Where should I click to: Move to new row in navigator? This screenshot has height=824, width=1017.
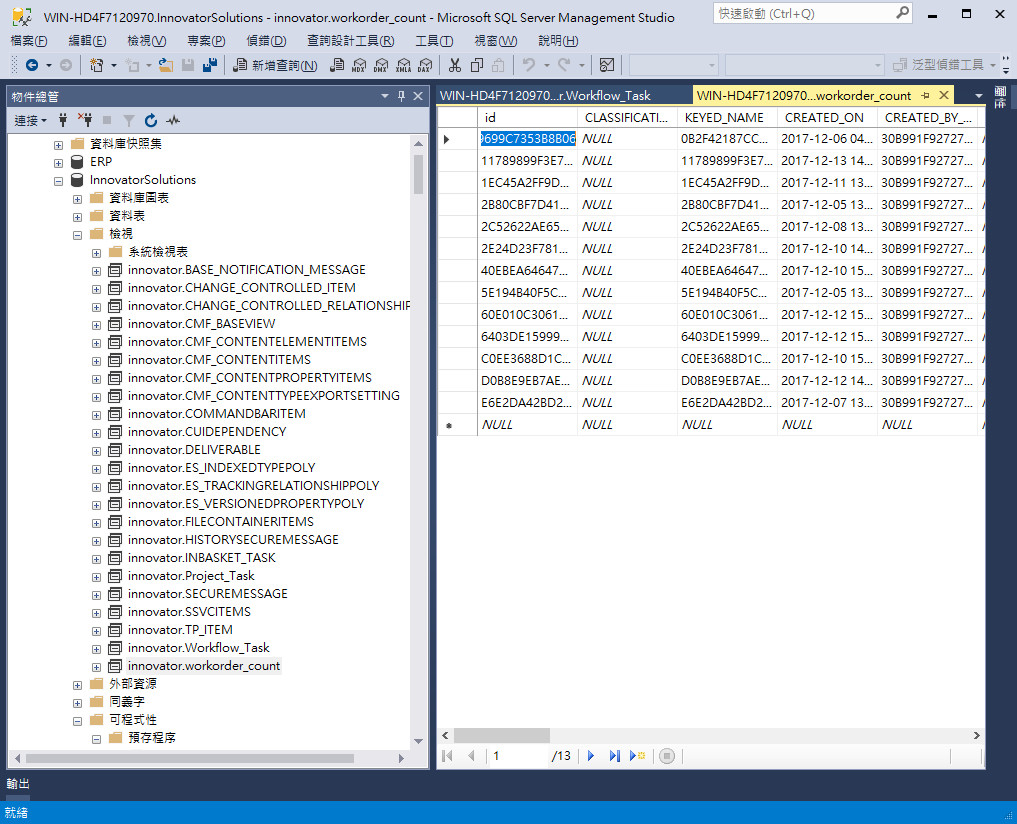coord(638,755)
